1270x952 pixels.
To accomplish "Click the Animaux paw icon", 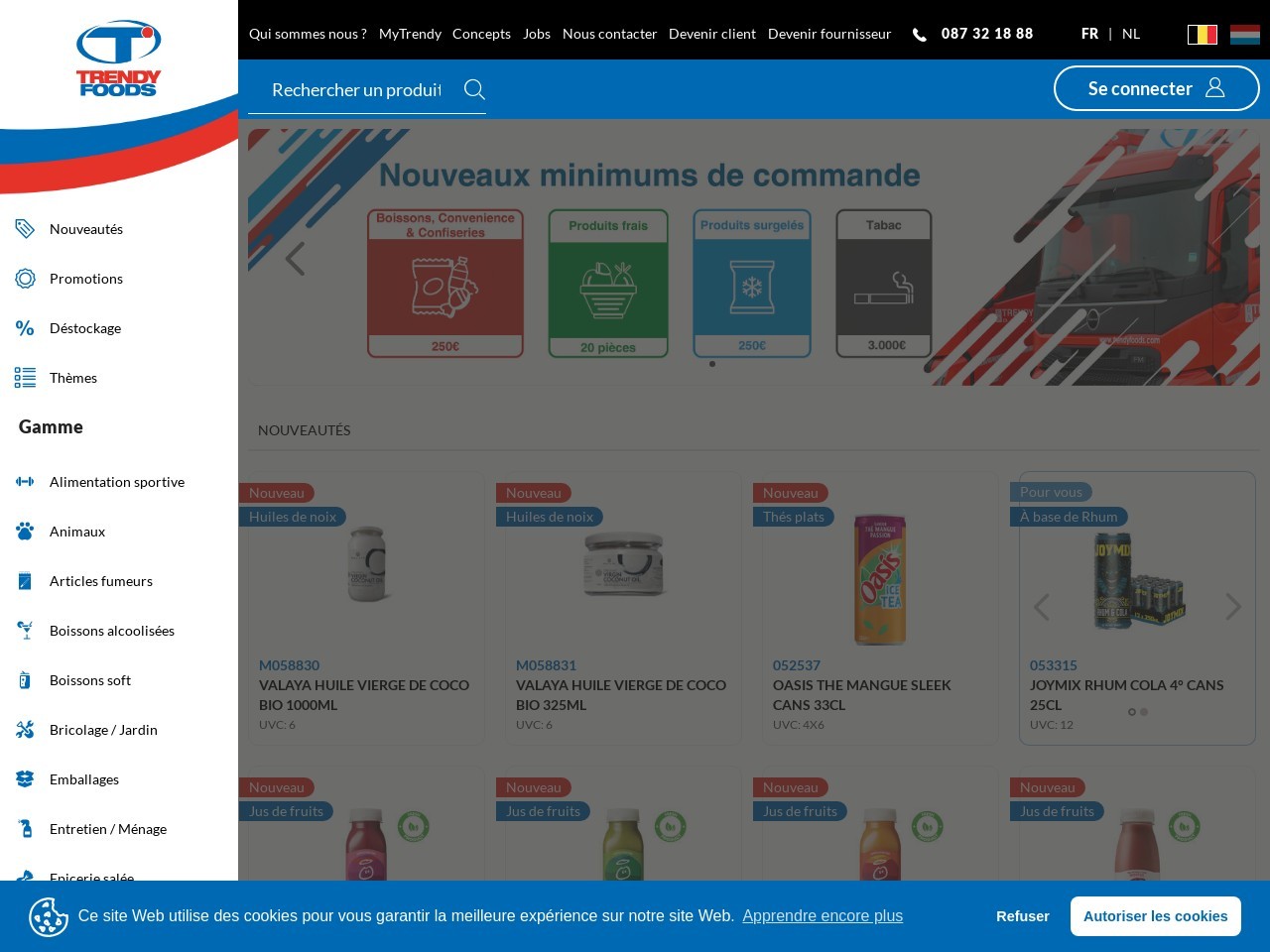I will click(x=25, y=532).
